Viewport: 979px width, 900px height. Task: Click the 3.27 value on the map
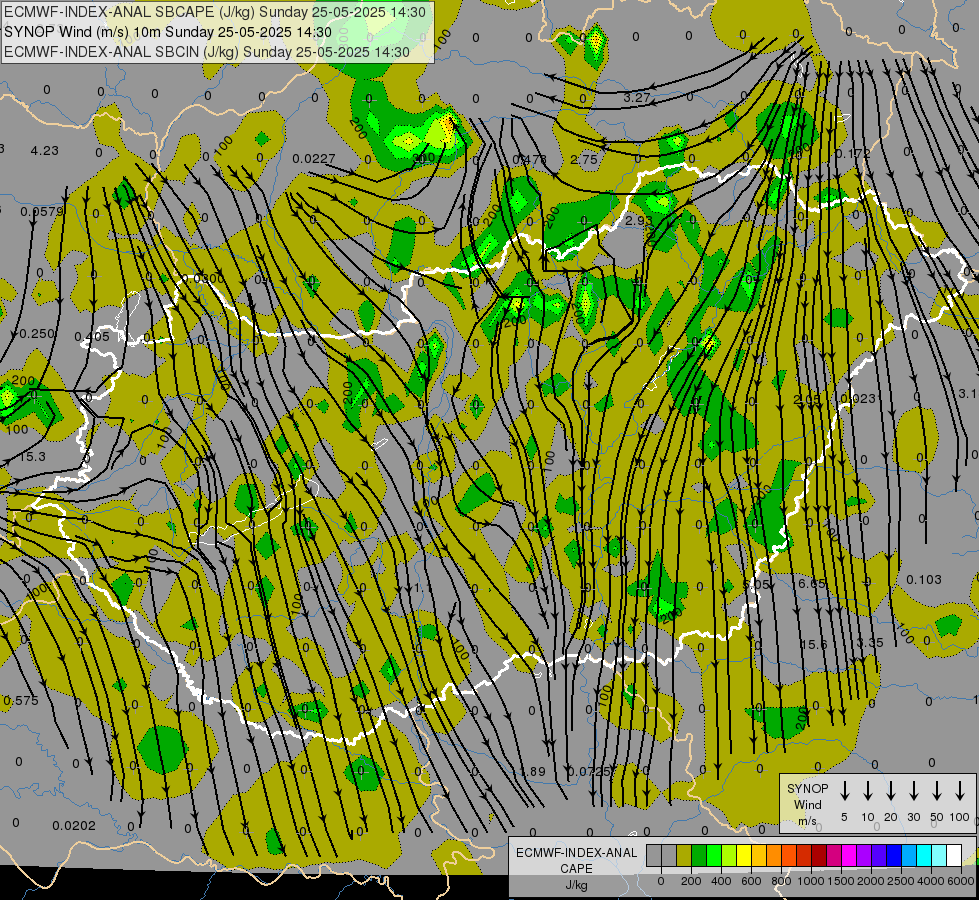coord(637,97)
